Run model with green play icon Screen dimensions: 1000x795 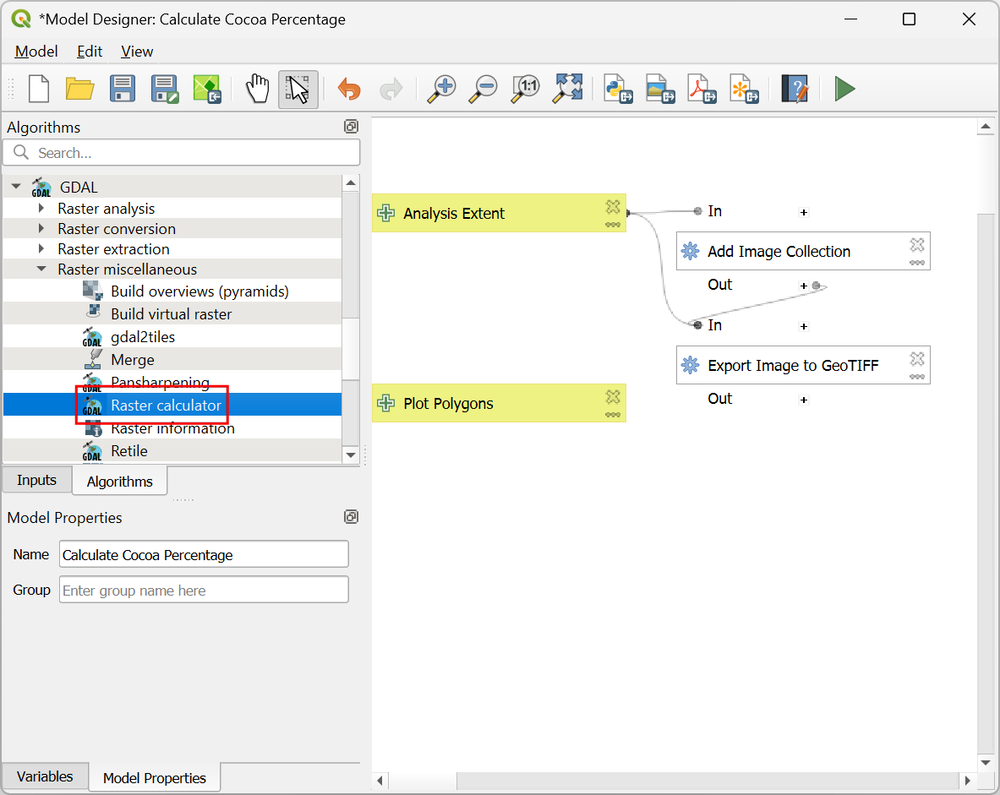pyautogui.click(x=845, y=89)
